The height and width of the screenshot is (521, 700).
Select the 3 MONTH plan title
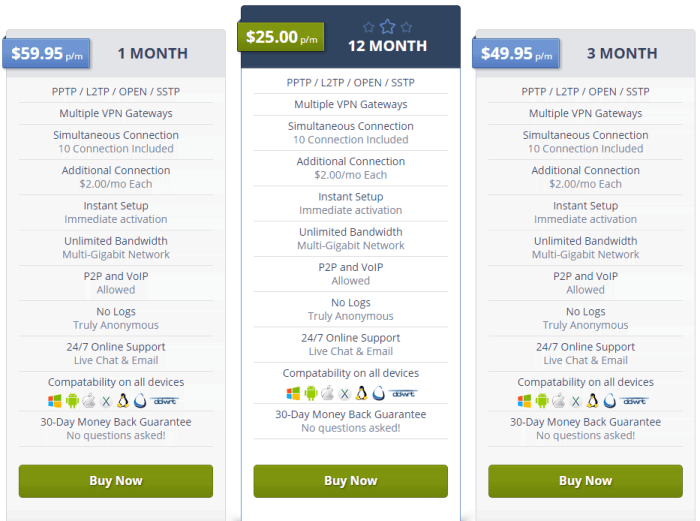pyautogui.click(x=622, y=54)
